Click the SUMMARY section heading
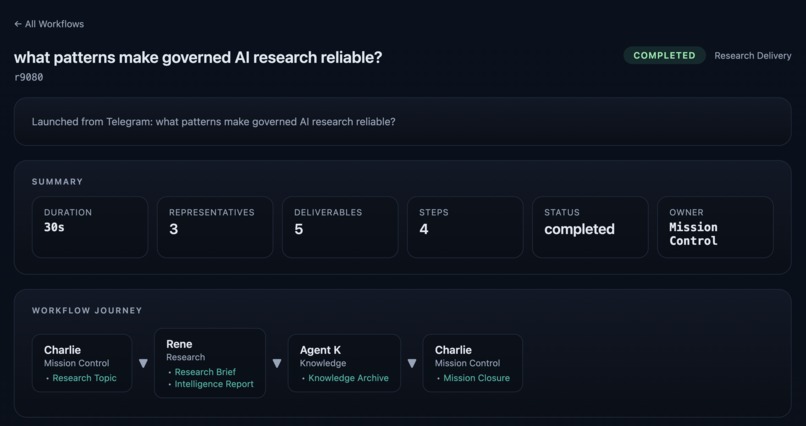806x426 pixels. [57, 181]
